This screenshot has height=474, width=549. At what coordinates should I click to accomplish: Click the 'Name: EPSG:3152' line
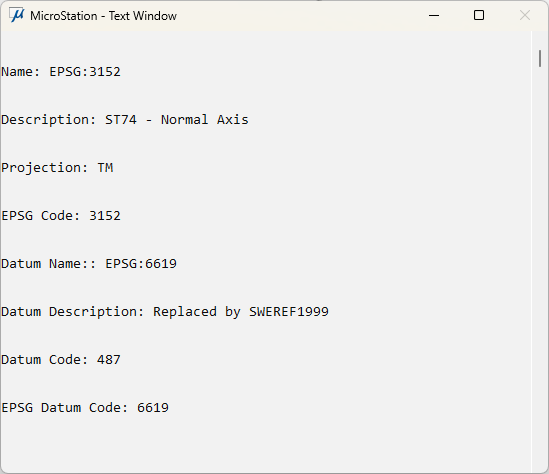(61, 72)
